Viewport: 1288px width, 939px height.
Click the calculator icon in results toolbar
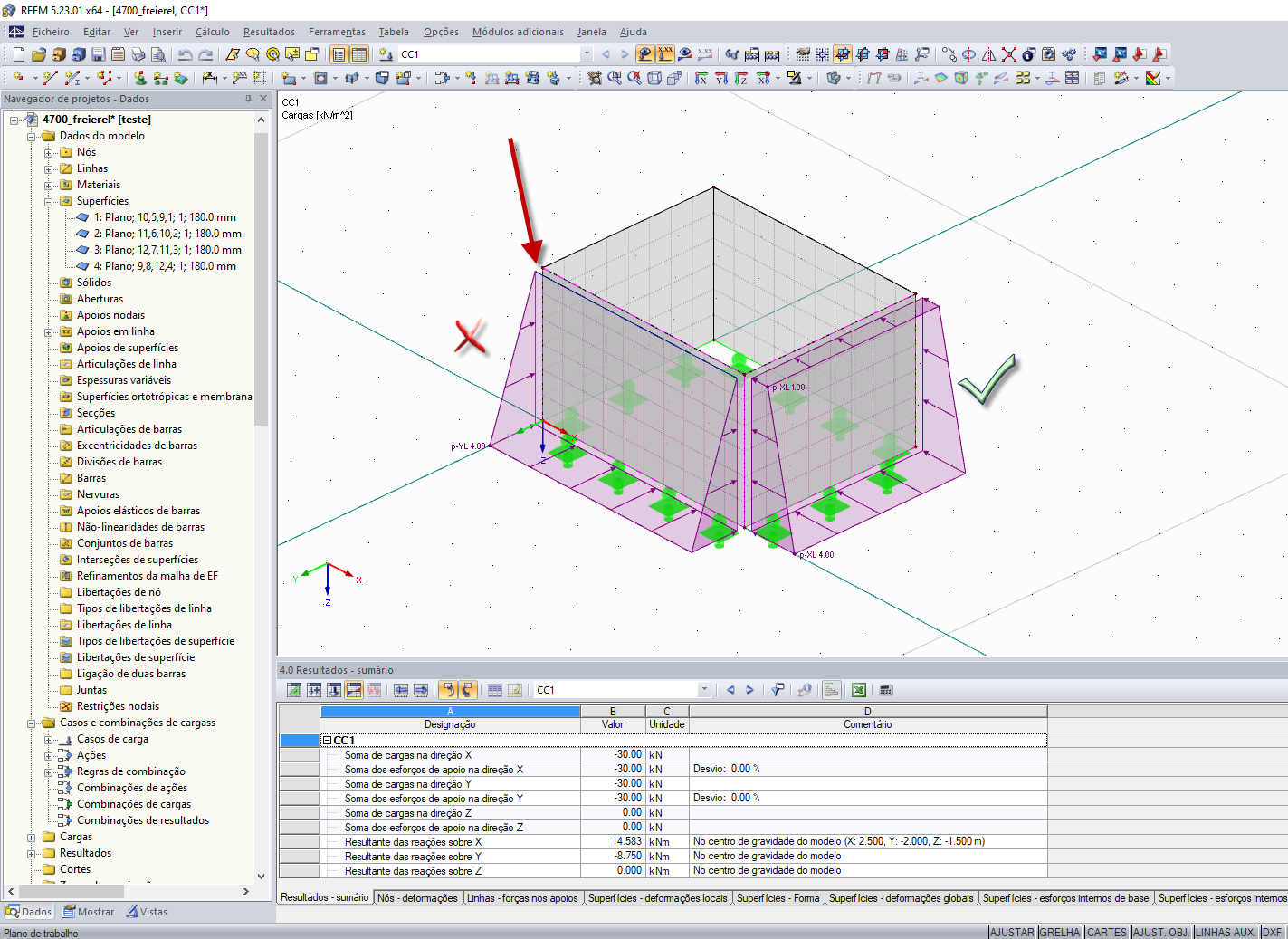coord(886,690)
